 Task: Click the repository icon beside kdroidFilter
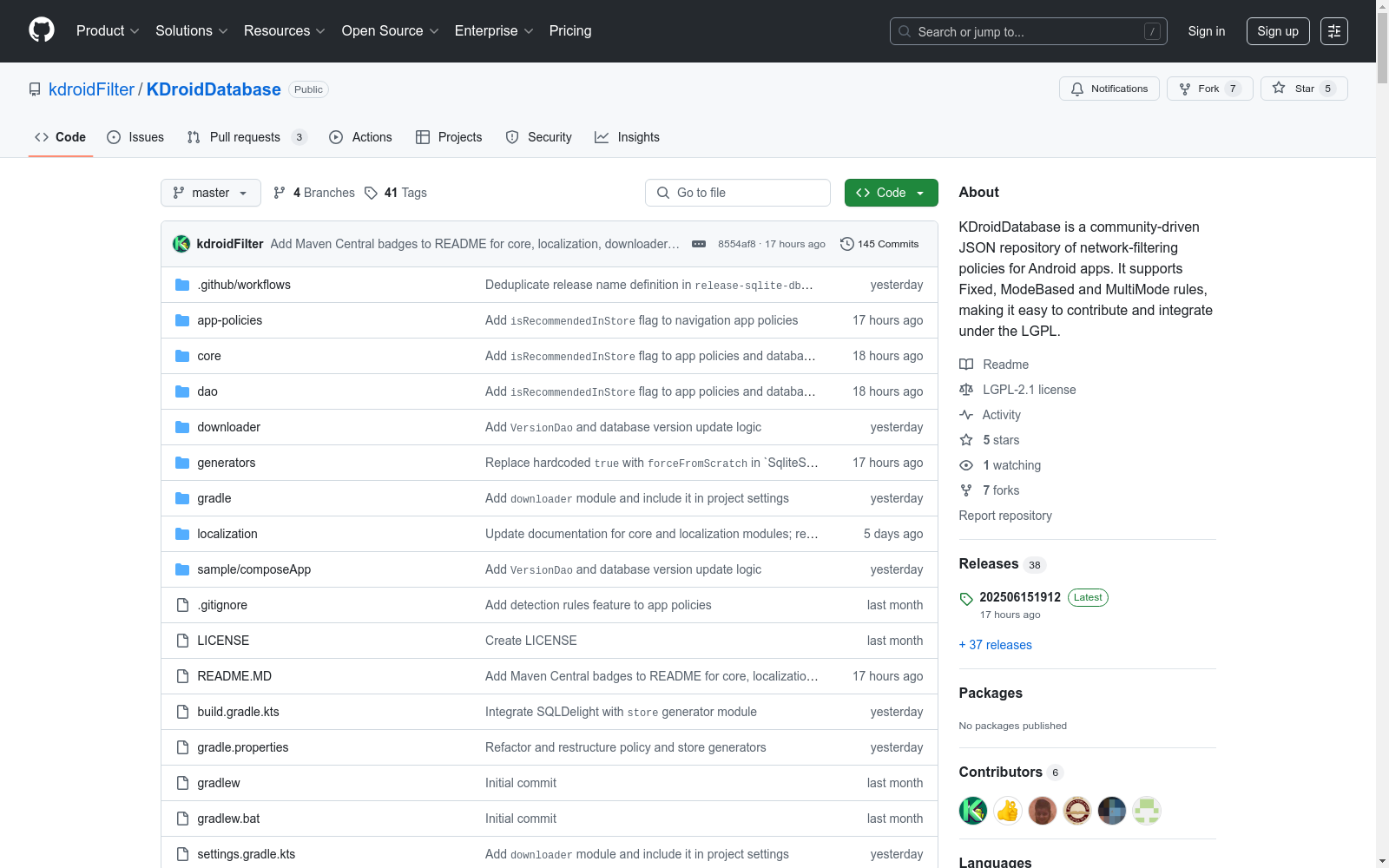[x=35, y=89]
